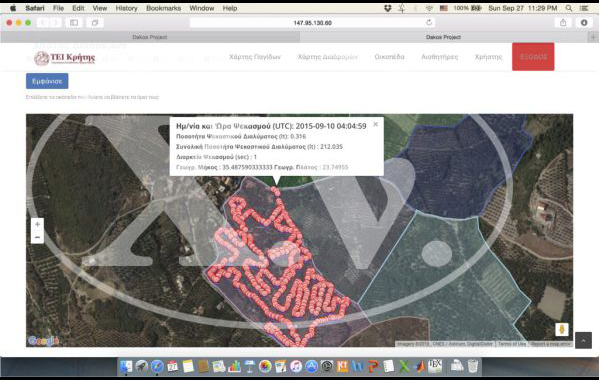Image resolution: width=599 pixels, height=380 pixels.
Task: Add a new tab with plus button
Action: point(593,37)
